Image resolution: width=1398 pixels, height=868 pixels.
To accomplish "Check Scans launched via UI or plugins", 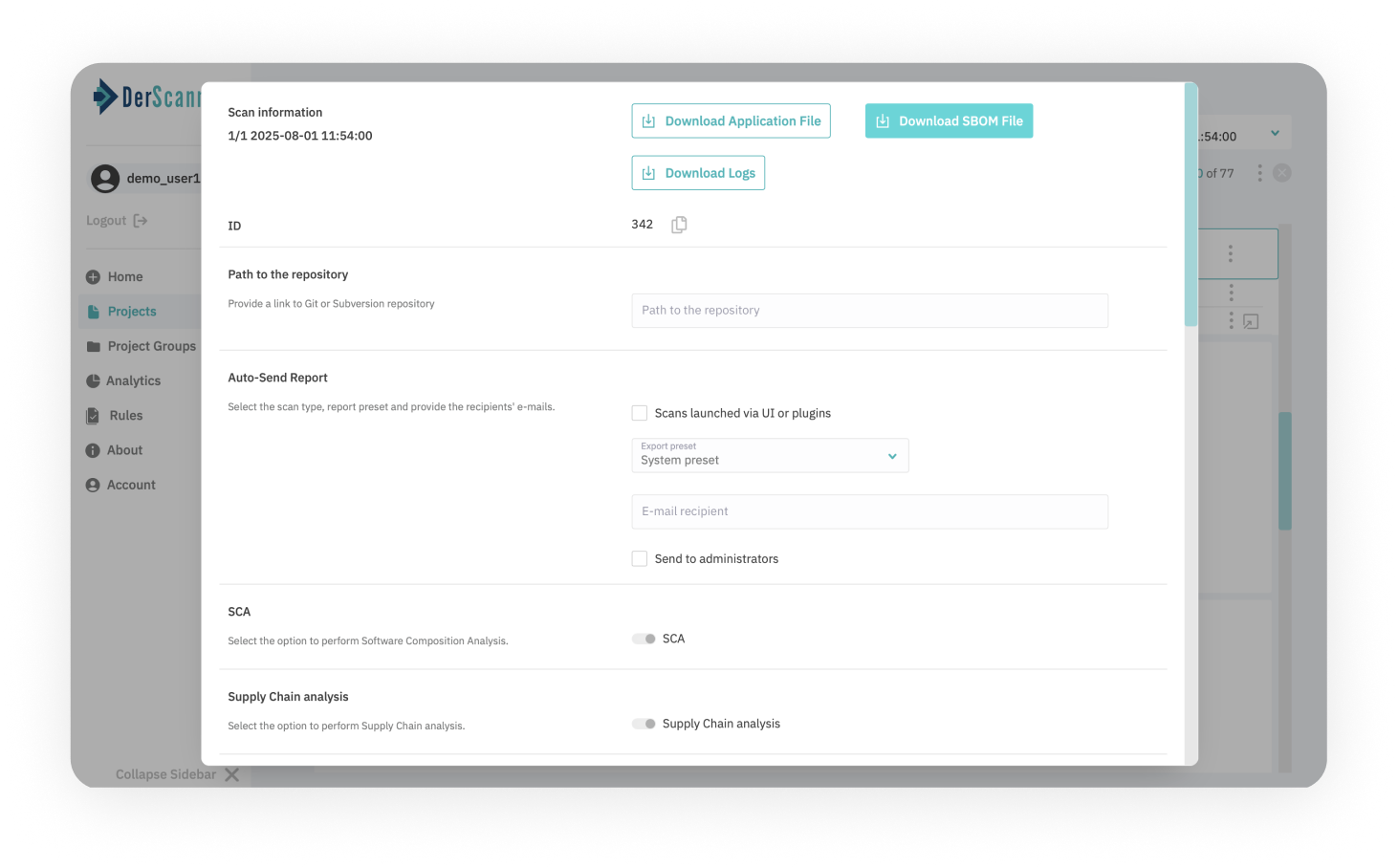I will click(x=640, y=413).
